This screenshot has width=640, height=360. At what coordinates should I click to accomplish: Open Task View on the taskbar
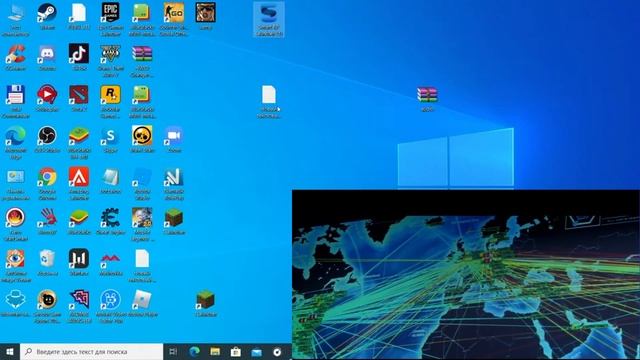tap(173, 352)
